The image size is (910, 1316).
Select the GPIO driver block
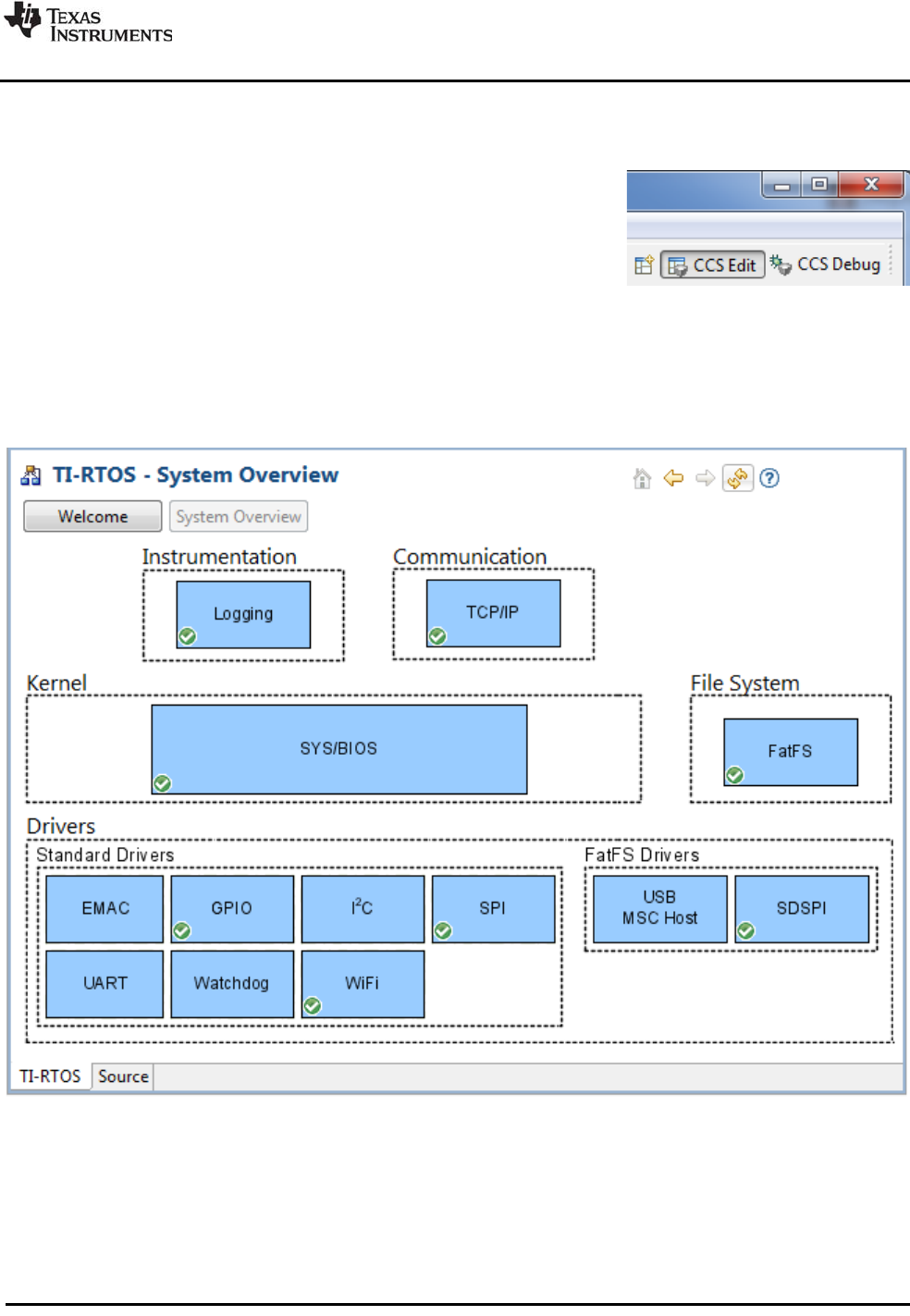click(x=232, y=909)
